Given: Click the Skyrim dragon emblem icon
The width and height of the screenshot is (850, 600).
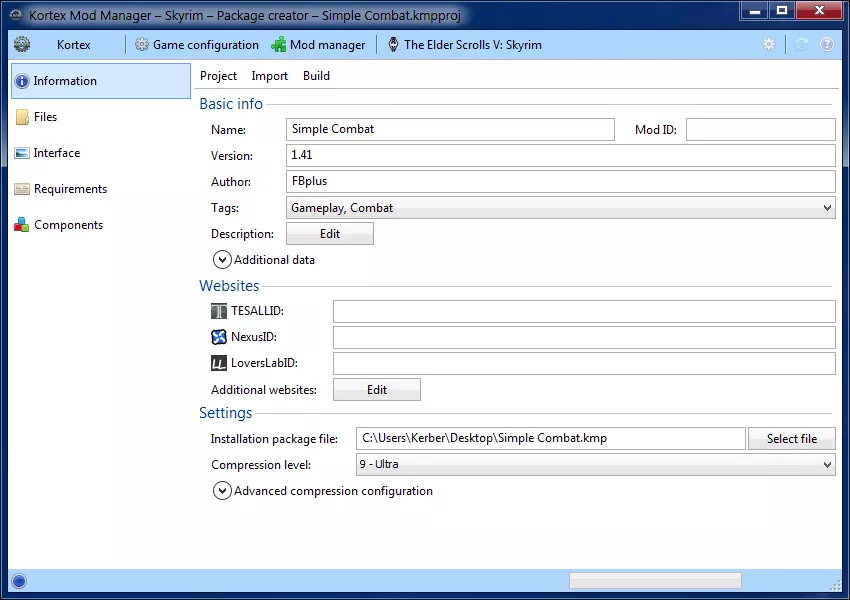Looking at the screenshot, I should coord(394,45).
